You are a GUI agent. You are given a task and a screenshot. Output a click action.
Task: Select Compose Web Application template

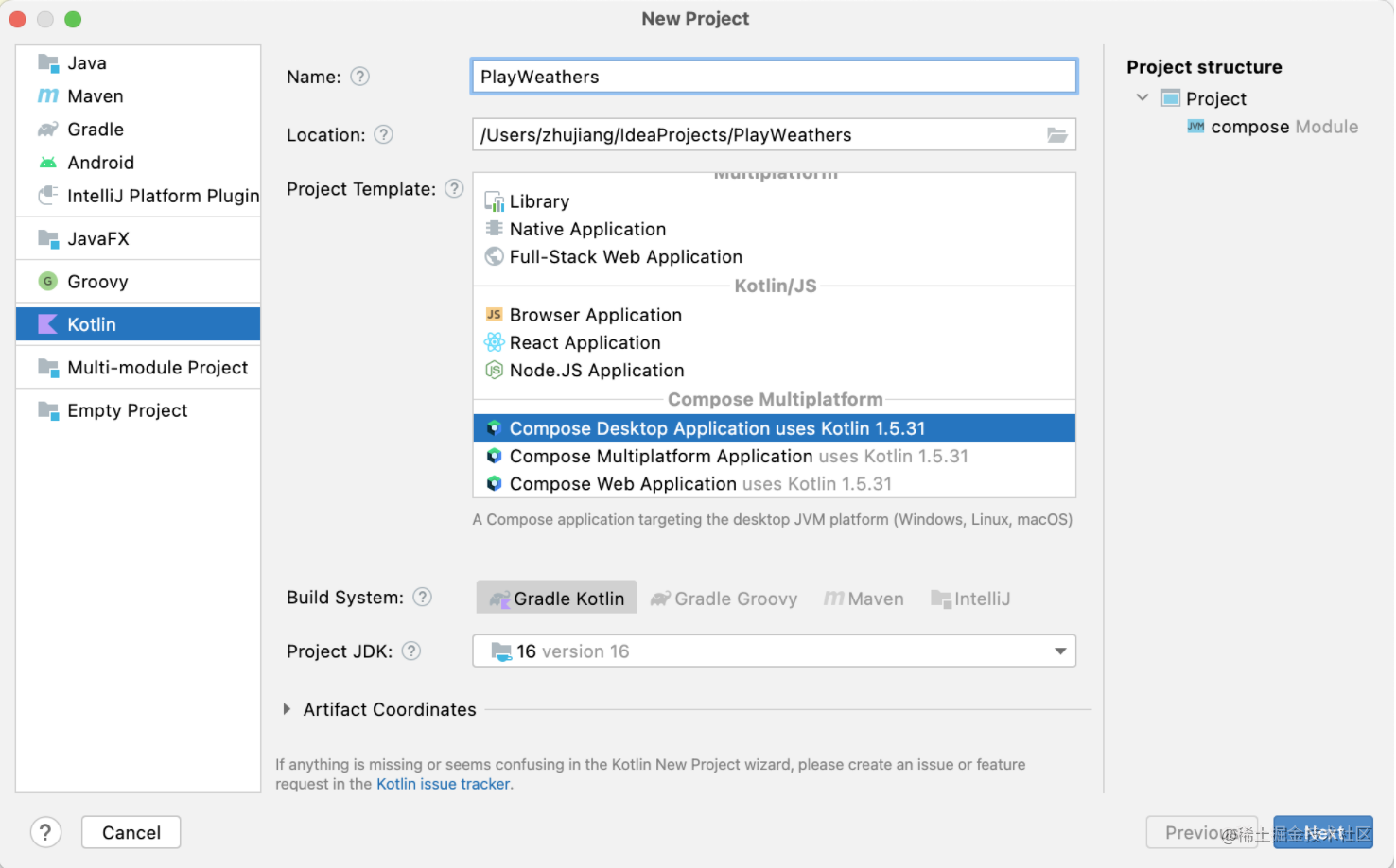(x=774, y=483)
